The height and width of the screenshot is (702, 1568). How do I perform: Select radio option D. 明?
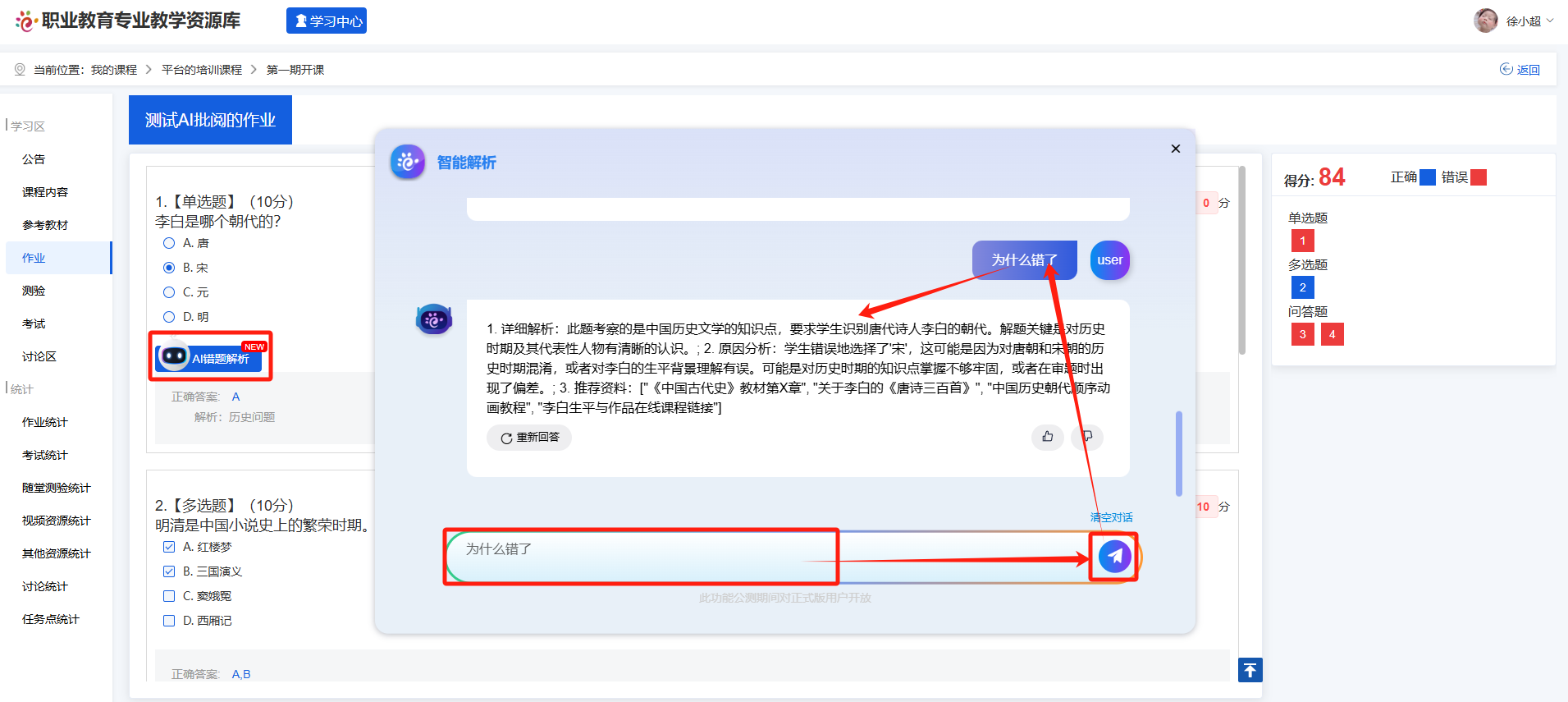[169, 317]
